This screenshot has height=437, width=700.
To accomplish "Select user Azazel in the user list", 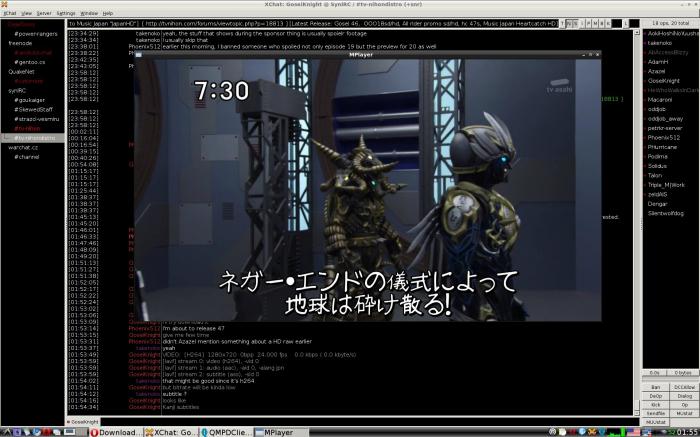I will tap(656, 71).
